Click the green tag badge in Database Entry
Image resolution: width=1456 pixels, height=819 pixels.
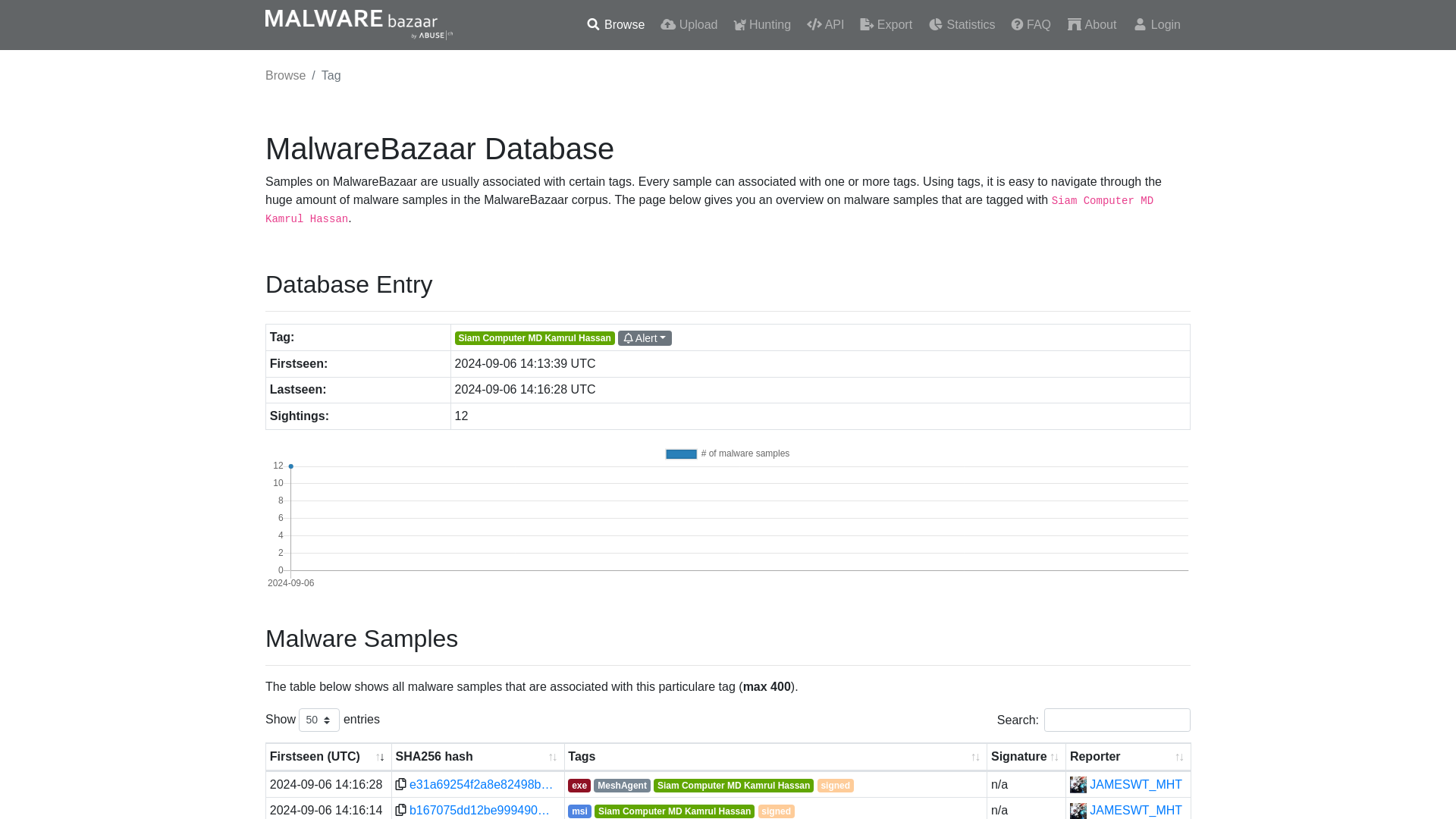535,338
